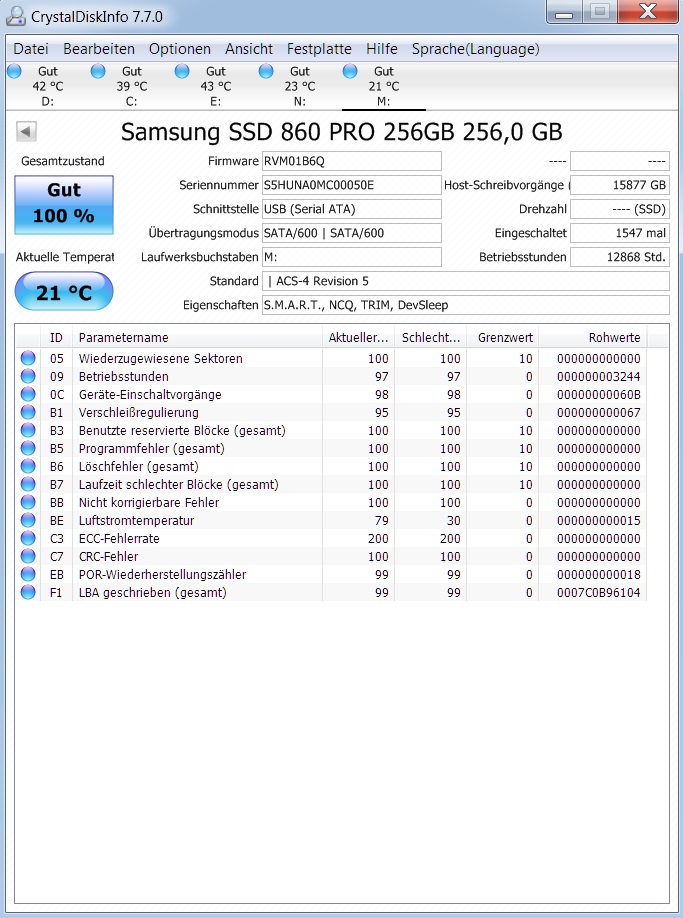Click the Eingeschaltet value 1547 mal
The image size is (683, 918).
click(x=620, y=233)
